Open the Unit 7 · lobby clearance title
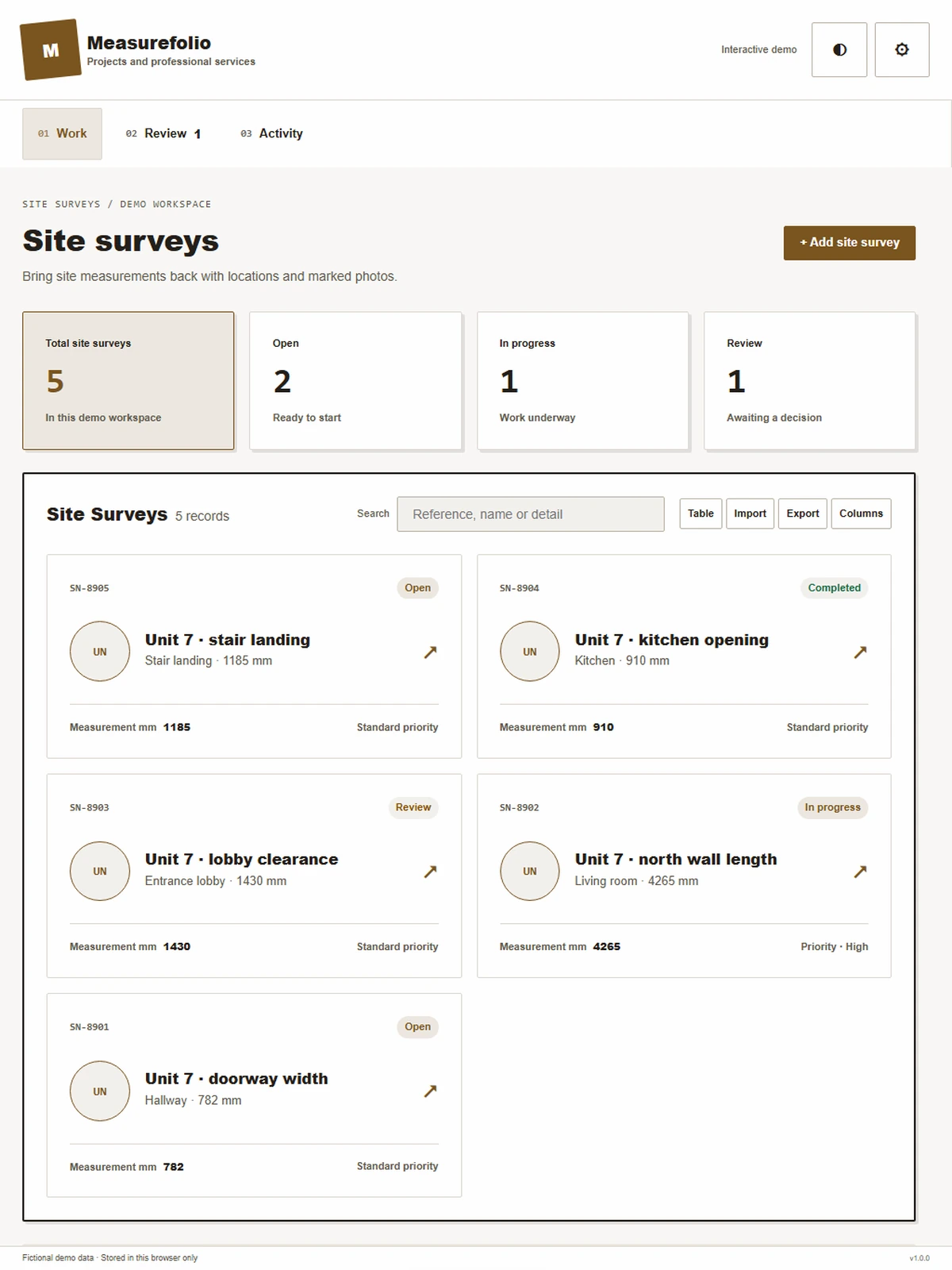The width and height of the screenshot is (952, 1270). [241, 860]
